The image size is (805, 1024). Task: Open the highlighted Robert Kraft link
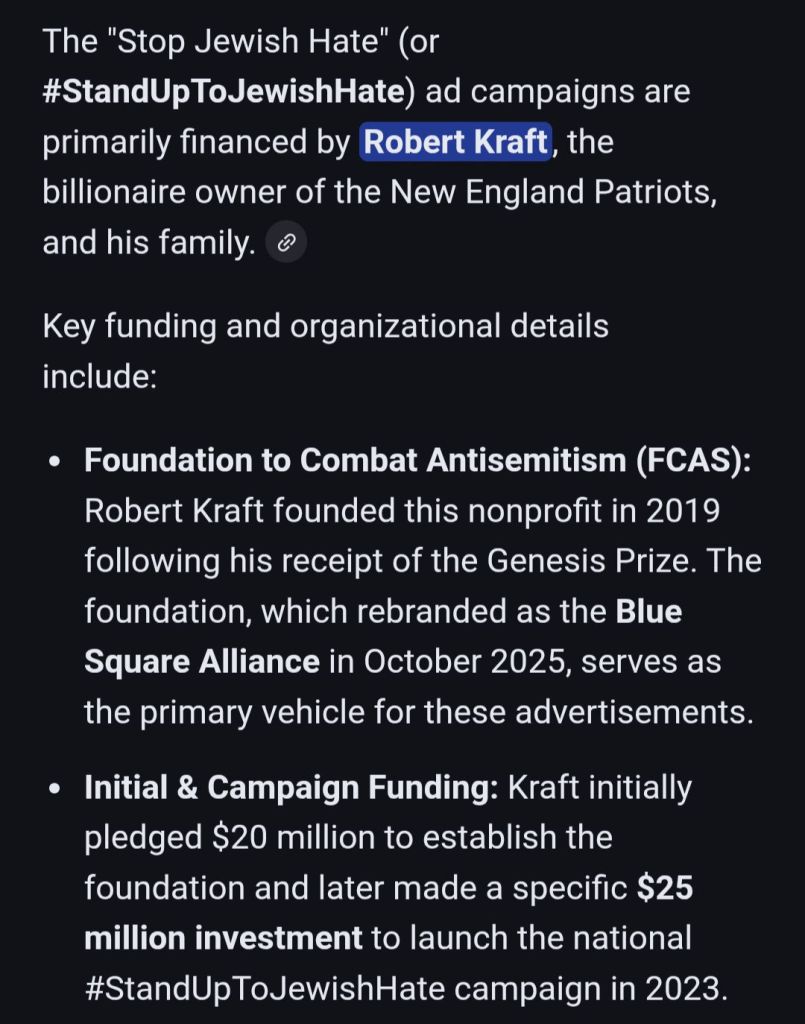[456, 142]
